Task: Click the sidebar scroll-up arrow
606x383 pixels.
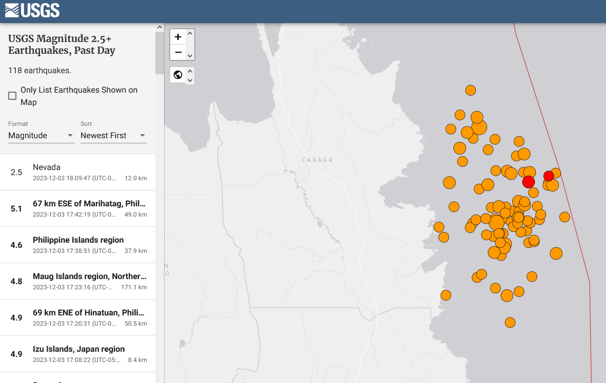Action: tap(160, 27)
